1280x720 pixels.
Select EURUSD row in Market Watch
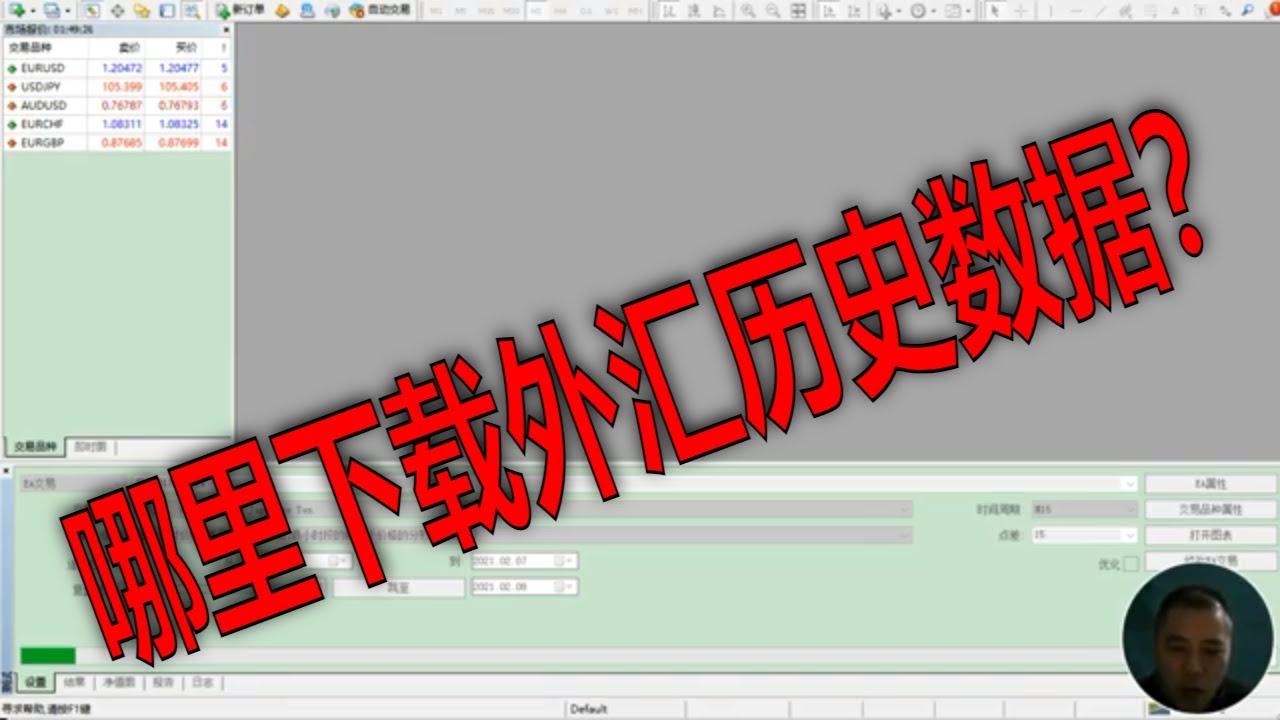click(x=117, y=68)
